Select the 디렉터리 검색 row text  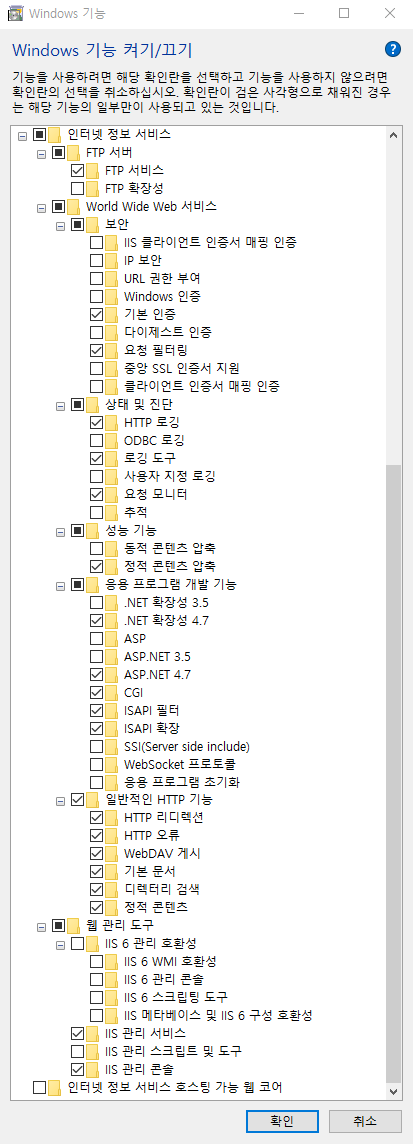pos(161,889)
